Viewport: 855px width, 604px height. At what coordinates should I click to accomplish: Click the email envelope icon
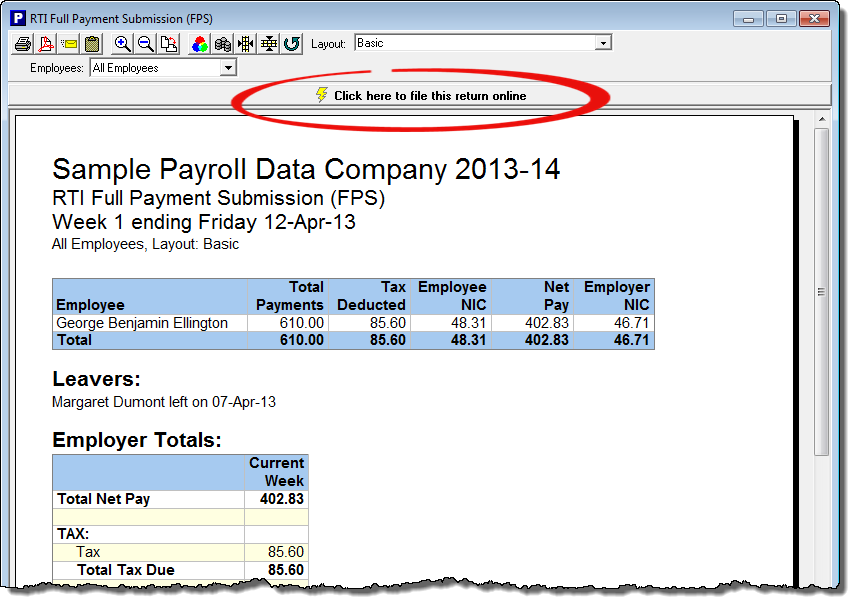(69, 44)
